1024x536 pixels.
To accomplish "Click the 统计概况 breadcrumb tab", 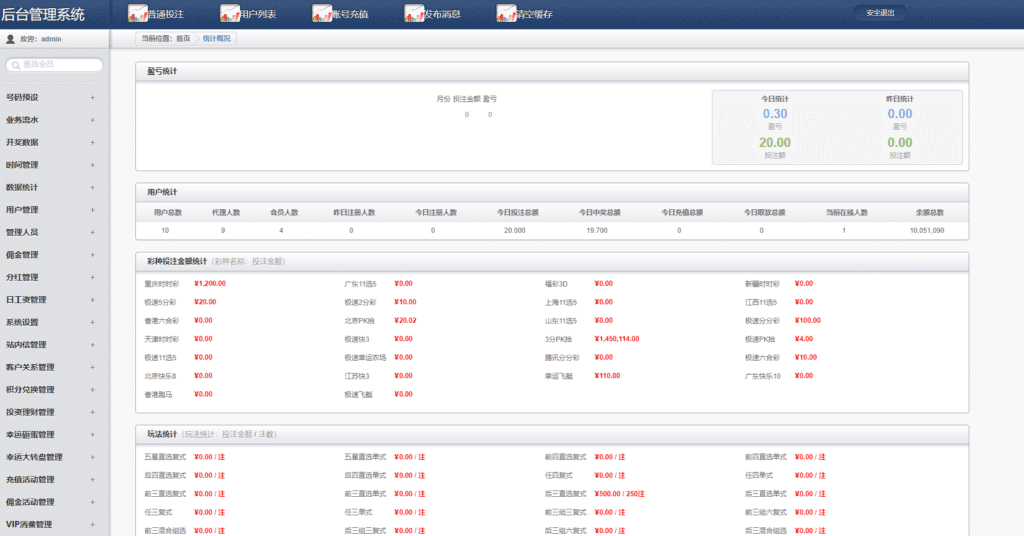I will pyautogui.click(x=216, y=39).
